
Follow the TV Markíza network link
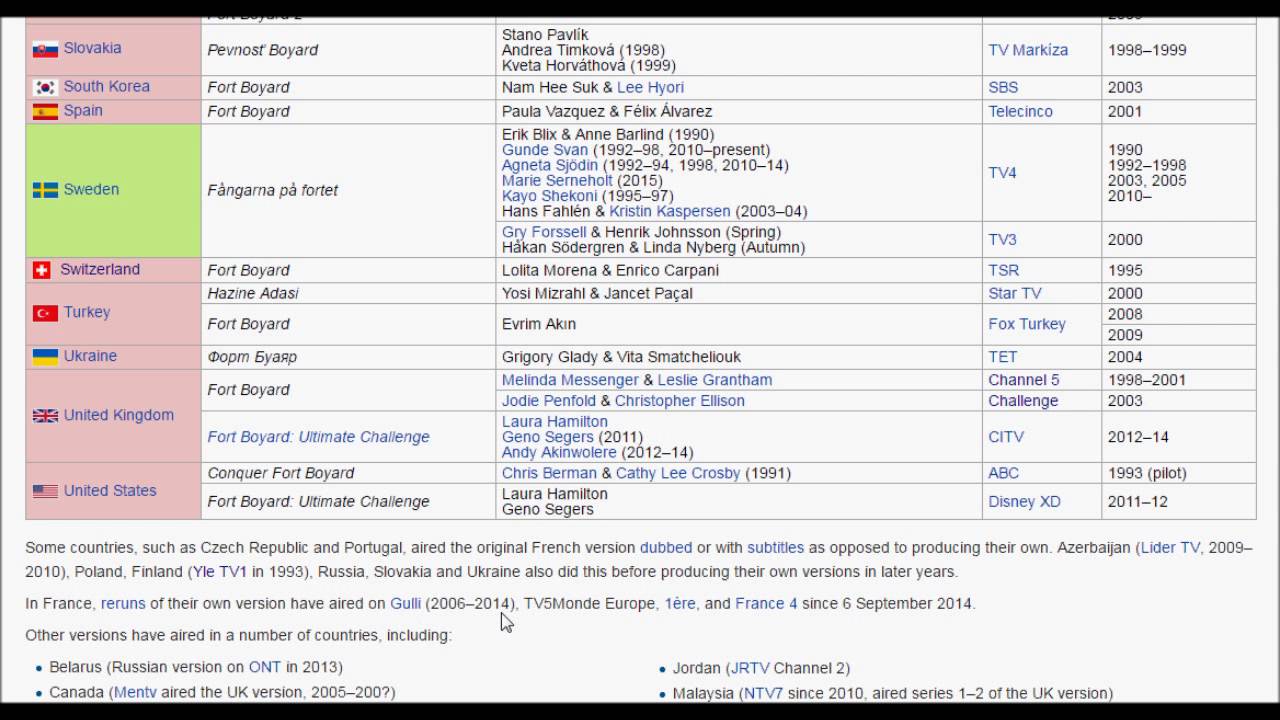pos(1028,50)
